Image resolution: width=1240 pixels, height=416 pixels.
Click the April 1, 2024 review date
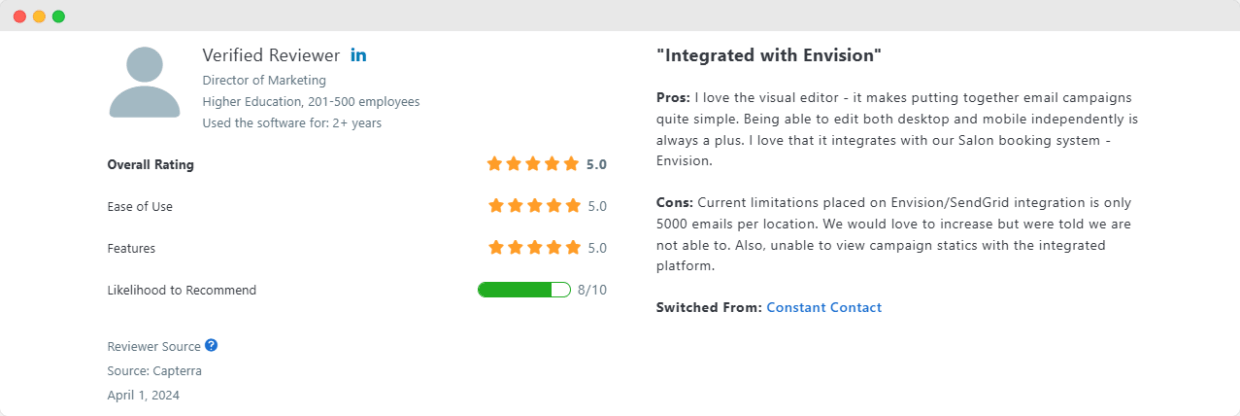tap(143, 395)
